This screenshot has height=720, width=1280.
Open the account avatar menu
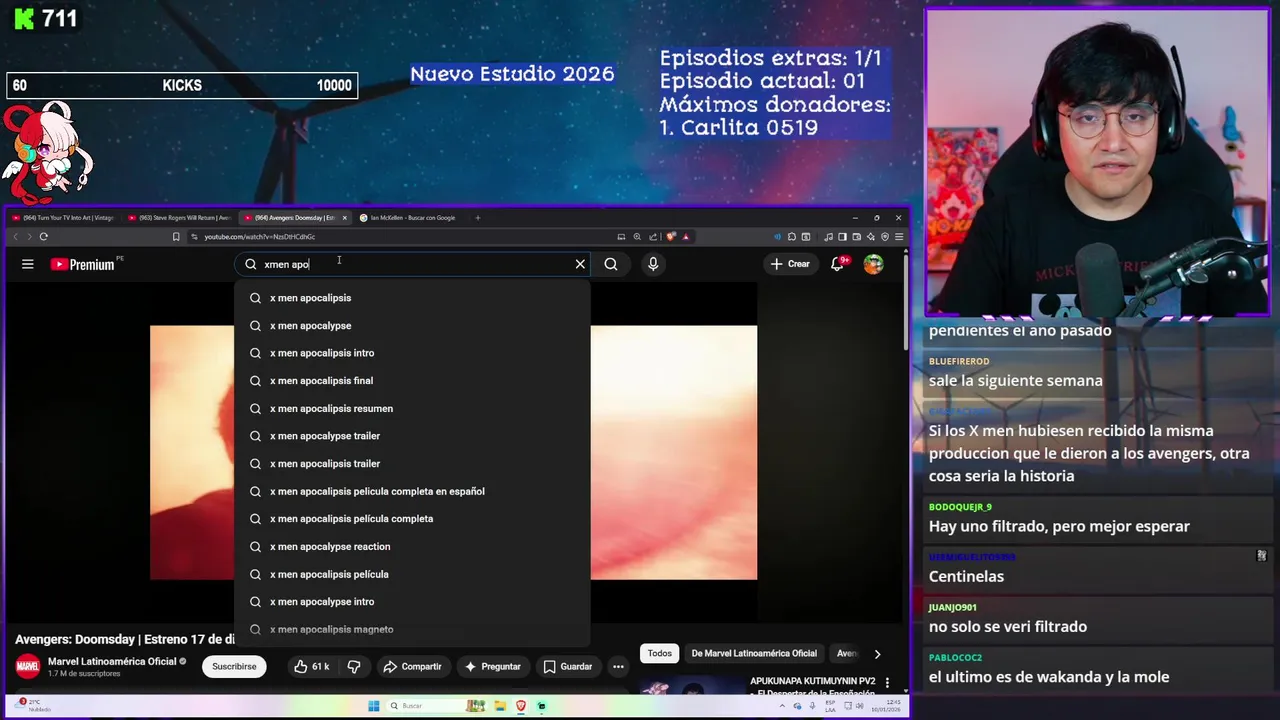[873, 264]
